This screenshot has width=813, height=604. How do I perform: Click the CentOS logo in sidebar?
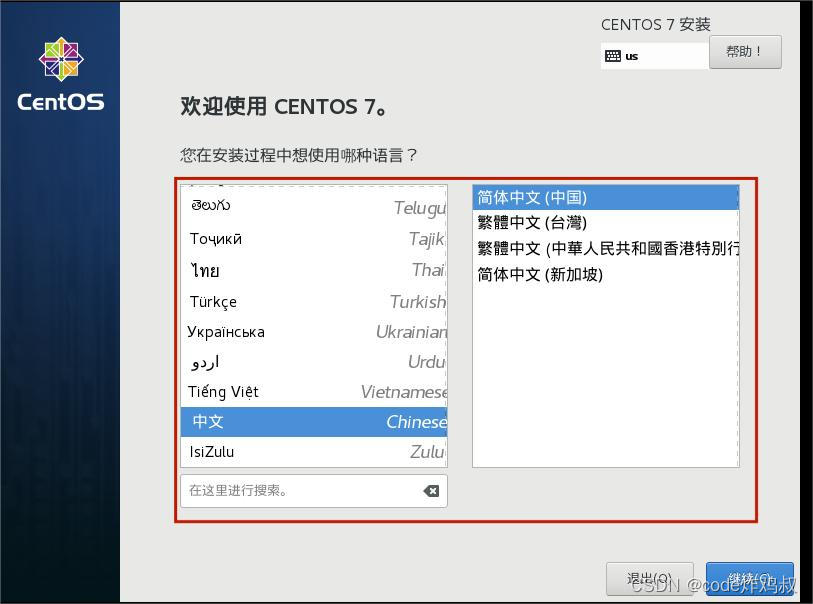61,74
